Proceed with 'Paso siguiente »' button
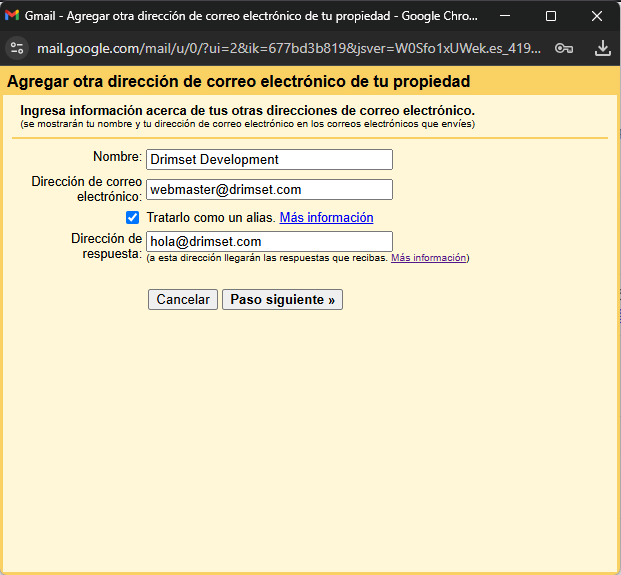 [x=282, y=300]
